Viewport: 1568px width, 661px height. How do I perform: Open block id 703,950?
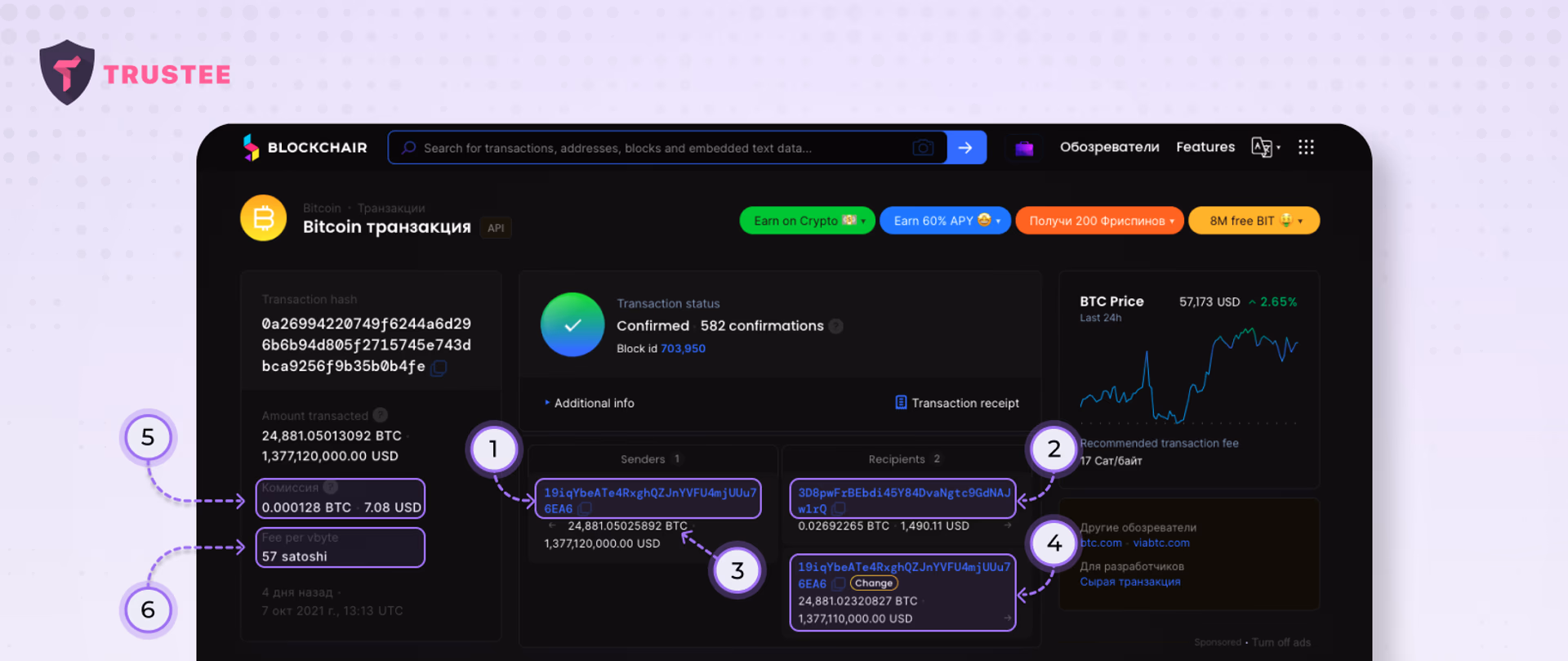tap(683, 349)
